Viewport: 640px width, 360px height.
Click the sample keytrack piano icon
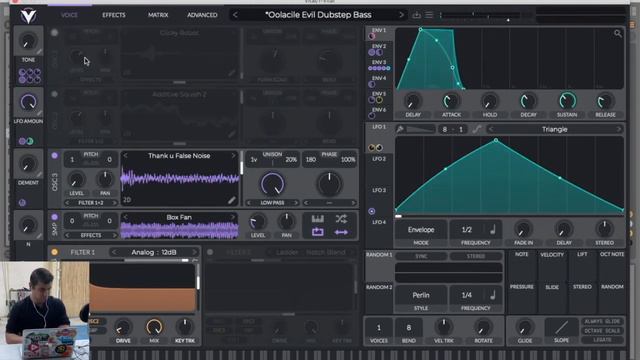[318, 219]
